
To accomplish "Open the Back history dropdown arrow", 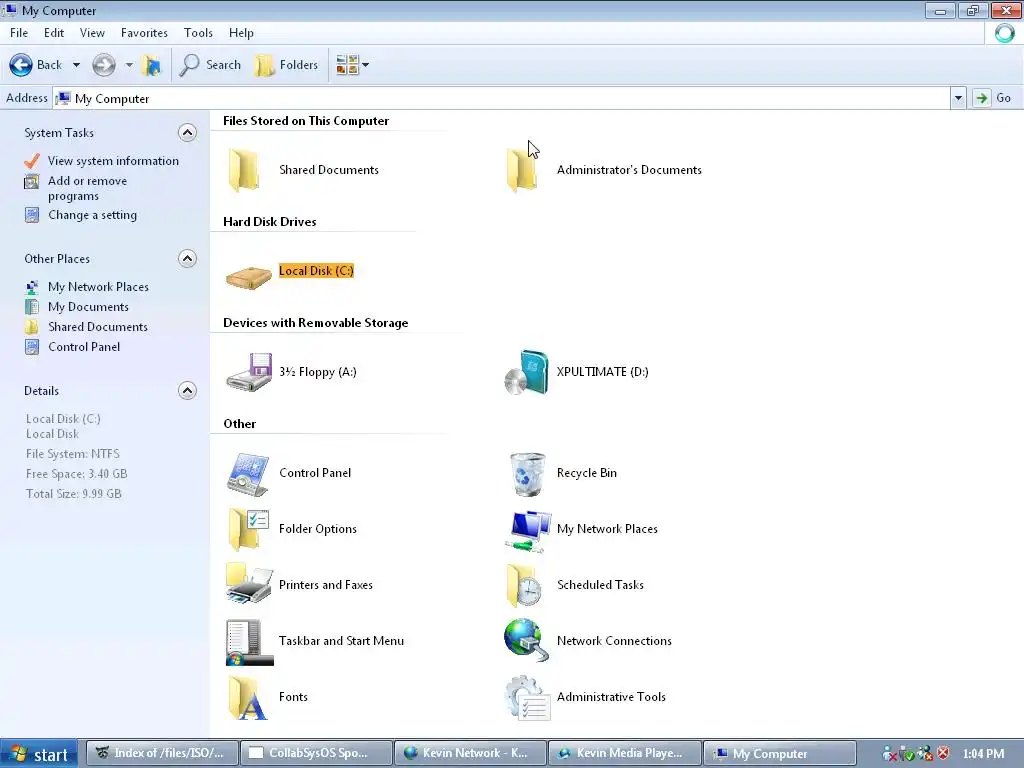I will (76, 65).
